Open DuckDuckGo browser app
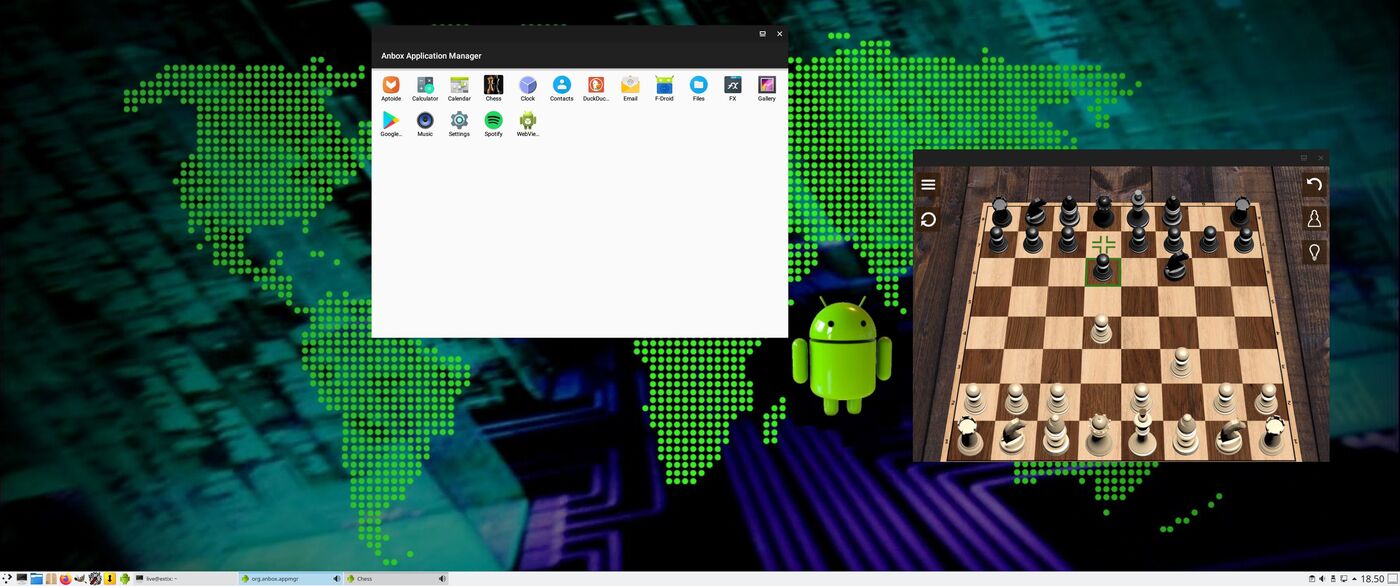 click(596, 86)
